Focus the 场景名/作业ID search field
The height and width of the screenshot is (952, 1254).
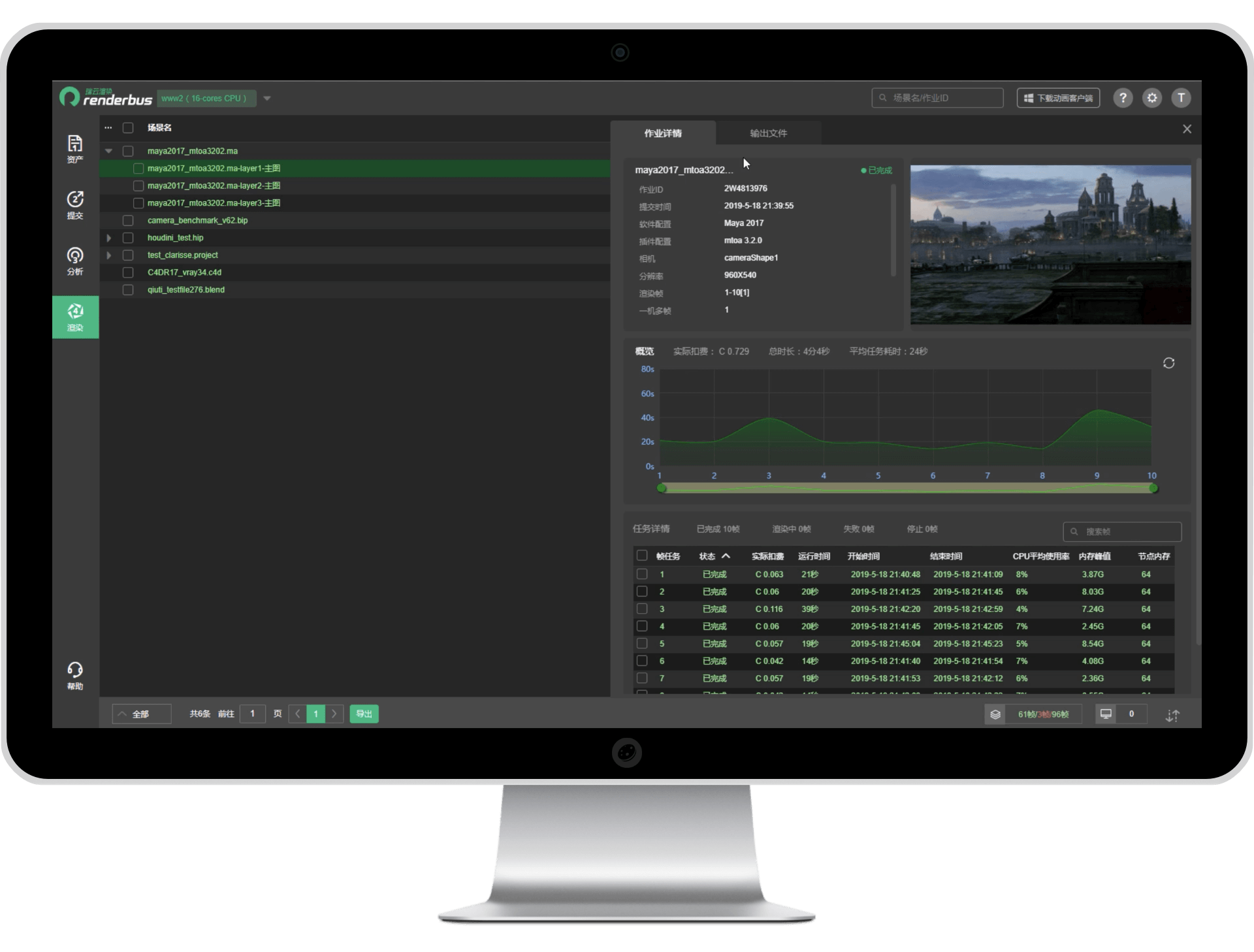coord(937,98)
